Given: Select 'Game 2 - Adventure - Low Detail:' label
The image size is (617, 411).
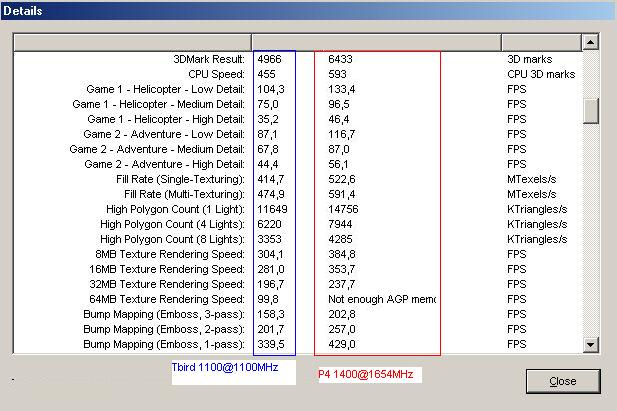Looking at the screenshot, I should [164, 134].
